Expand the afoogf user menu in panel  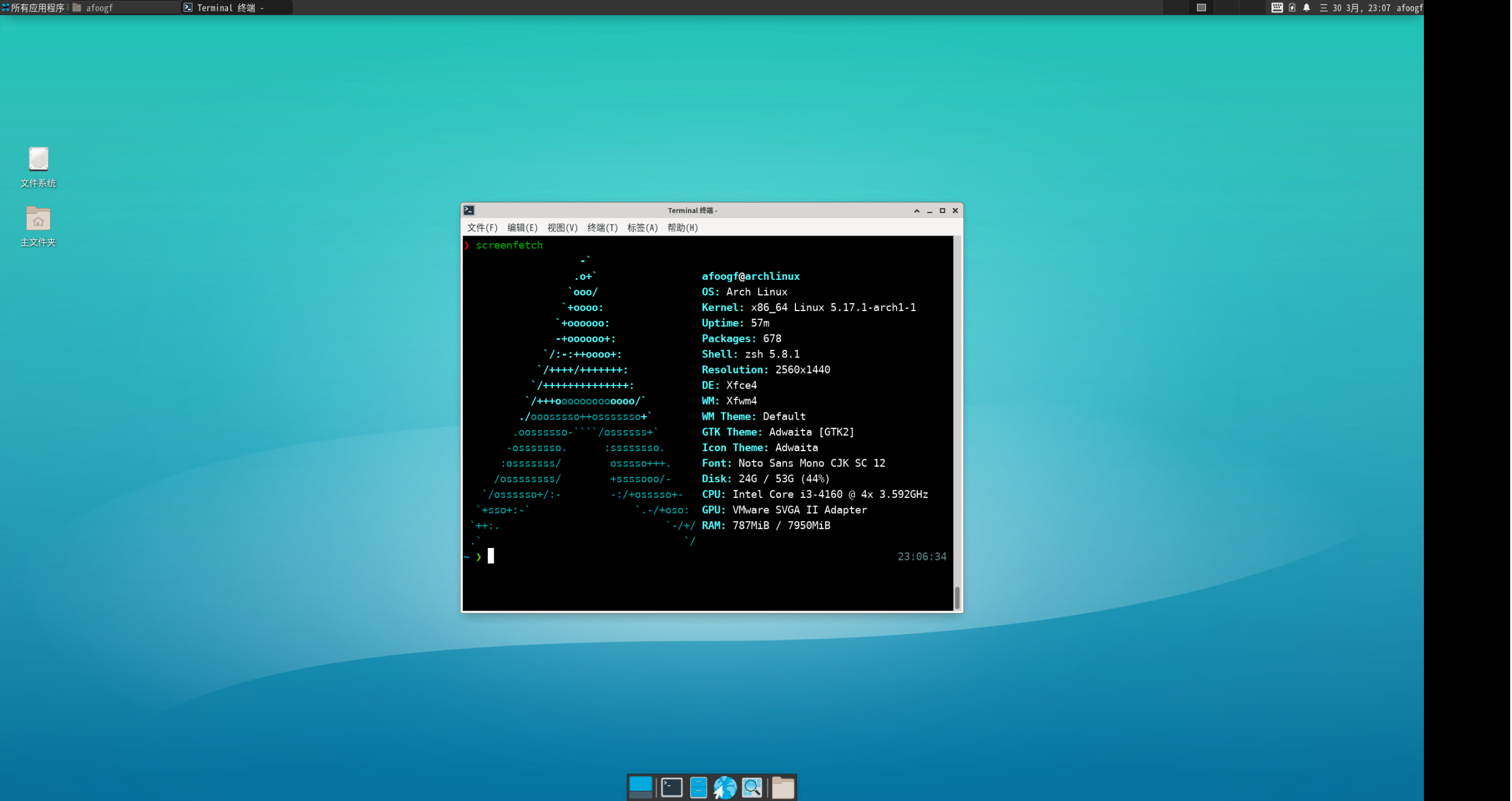pyautogui.click(x=1410, y=7)
